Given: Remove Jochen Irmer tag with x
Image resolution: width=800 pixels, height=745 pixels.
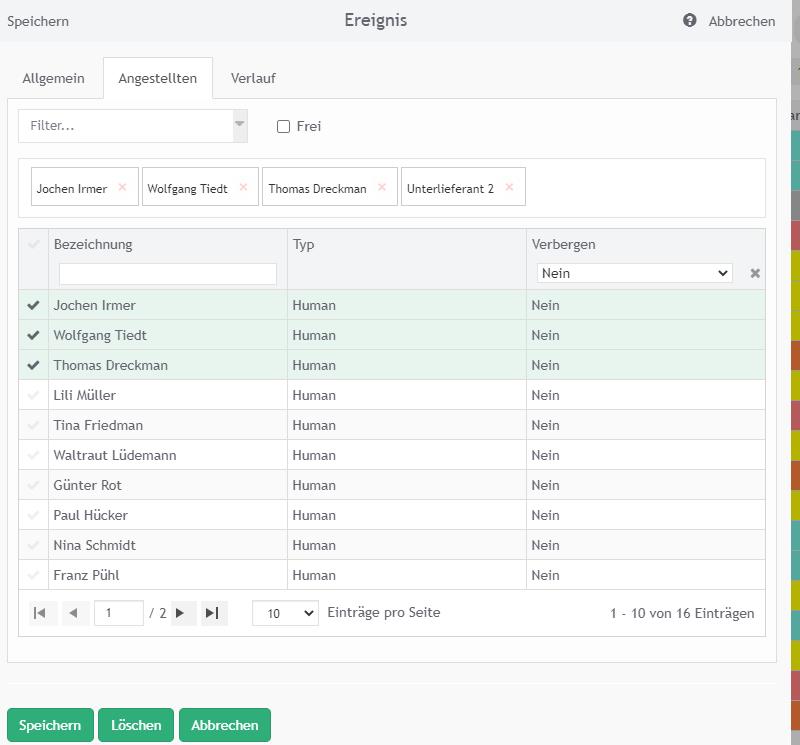Looking at the screenshot, I should coord(122,187).
